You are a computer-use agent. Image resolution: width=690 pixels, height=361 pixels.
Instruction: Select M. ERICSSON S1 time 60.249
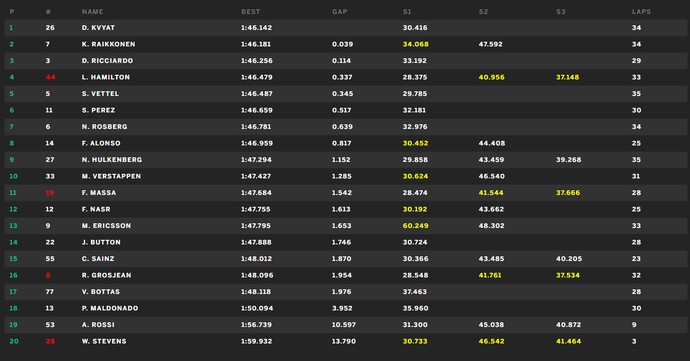415,226
